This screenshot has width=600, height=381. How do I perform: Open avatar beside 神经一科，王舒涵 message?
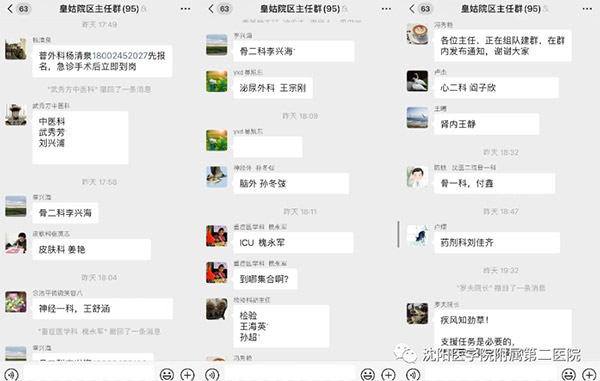click(16, 302)
